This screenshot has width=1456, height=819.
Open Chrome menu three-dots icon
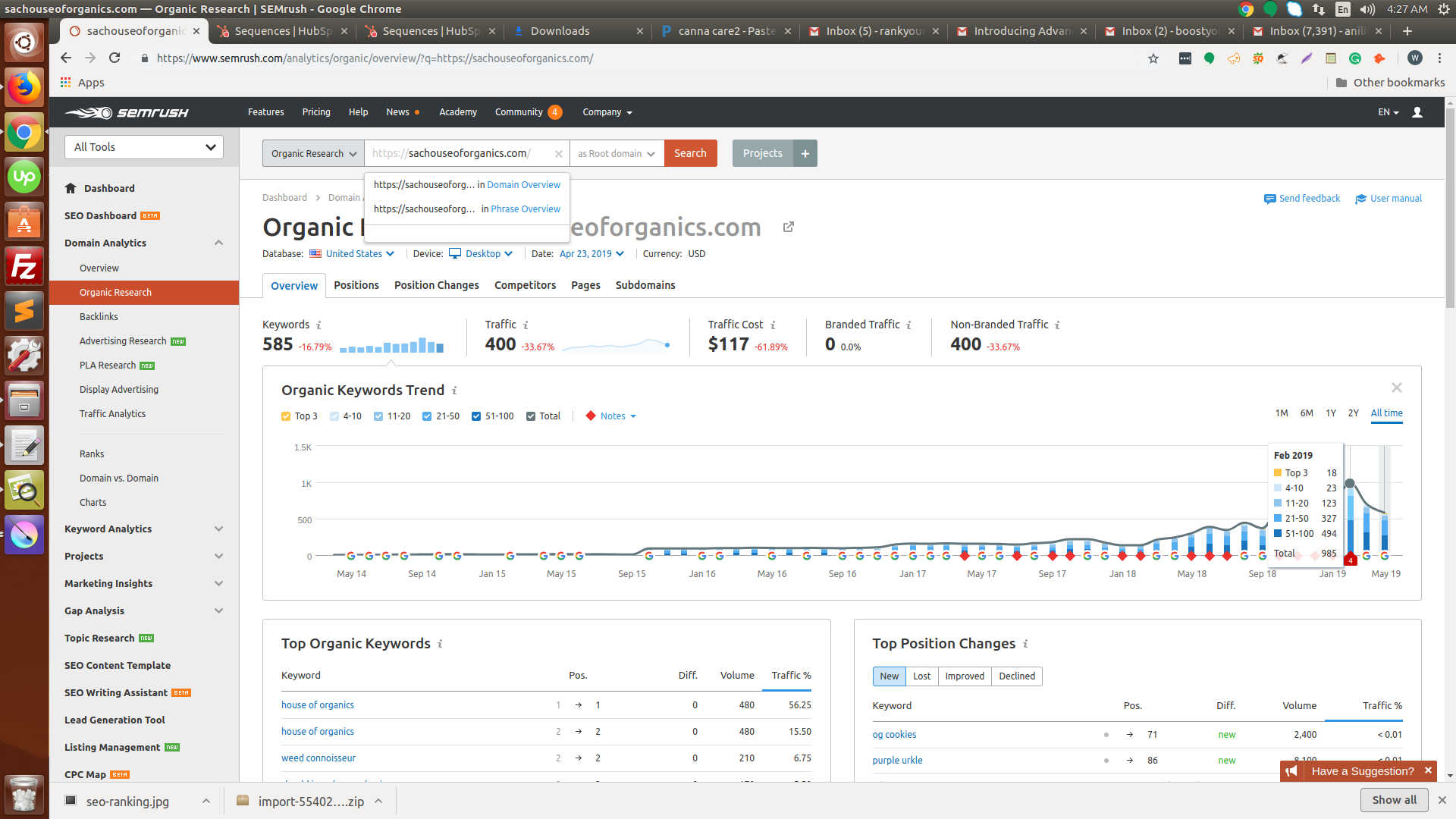coord(1439,58)
